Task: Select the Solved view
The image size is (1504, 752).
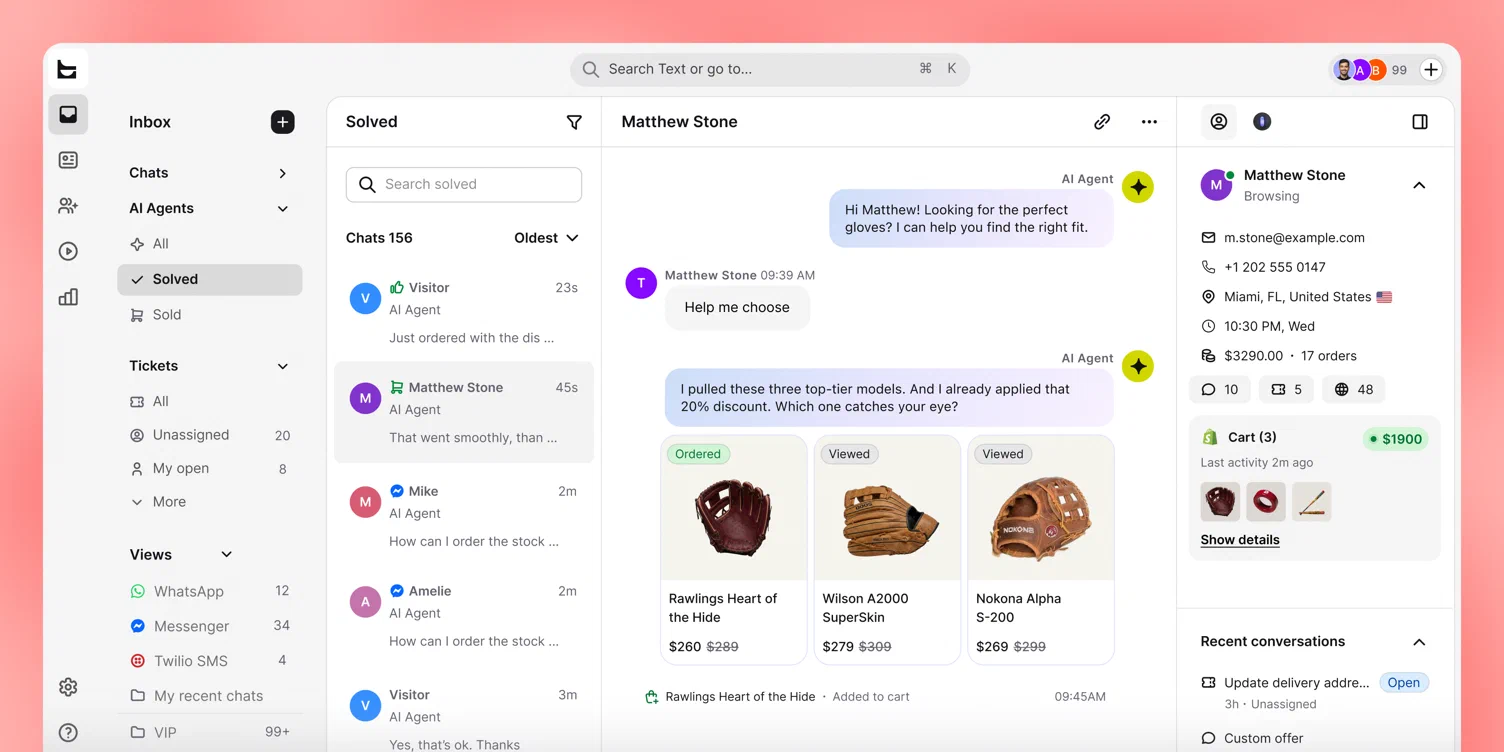Action: pos(210,280)
